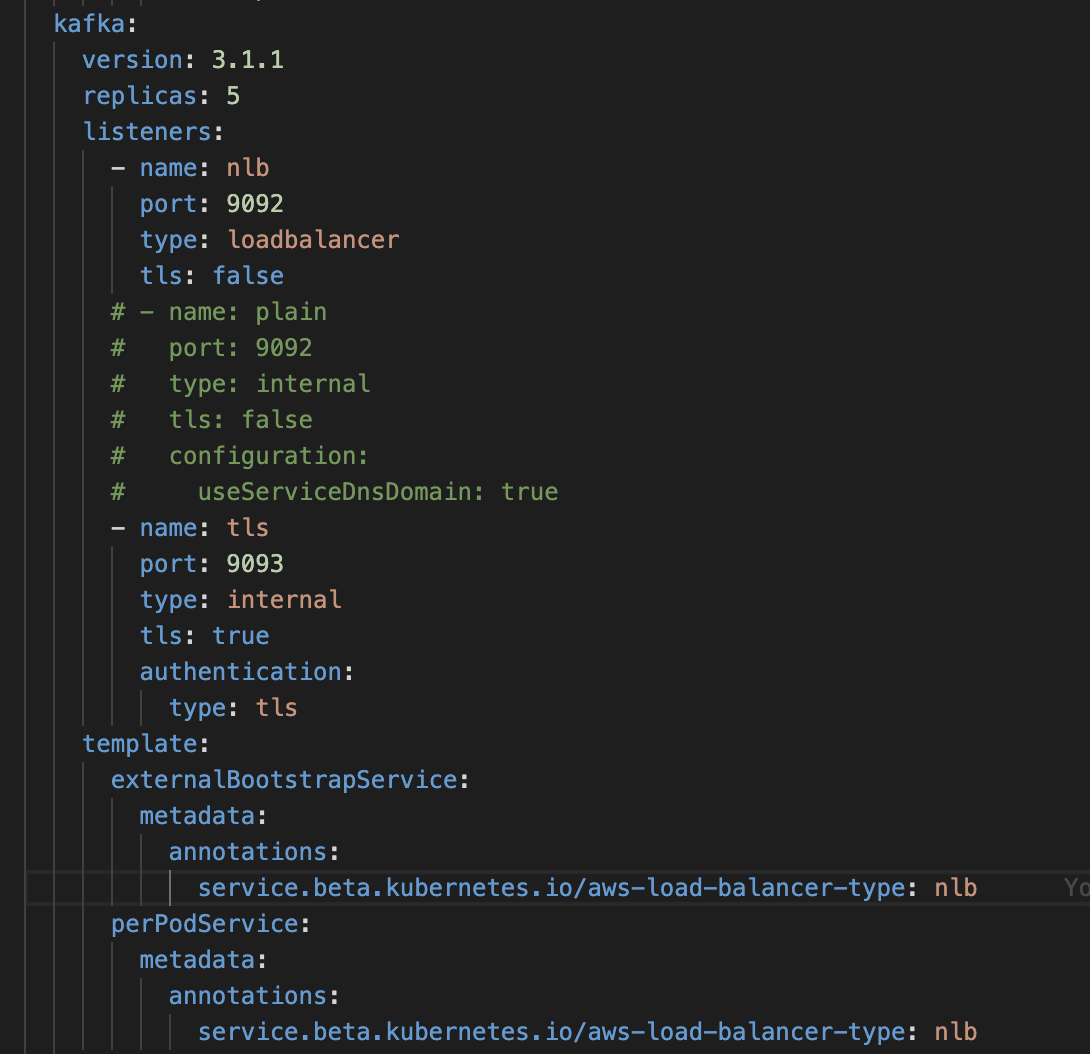Click the 'tls' value under authentication
The height and width of the screenshot is (1054, 1090).
(x=277, y=708)
